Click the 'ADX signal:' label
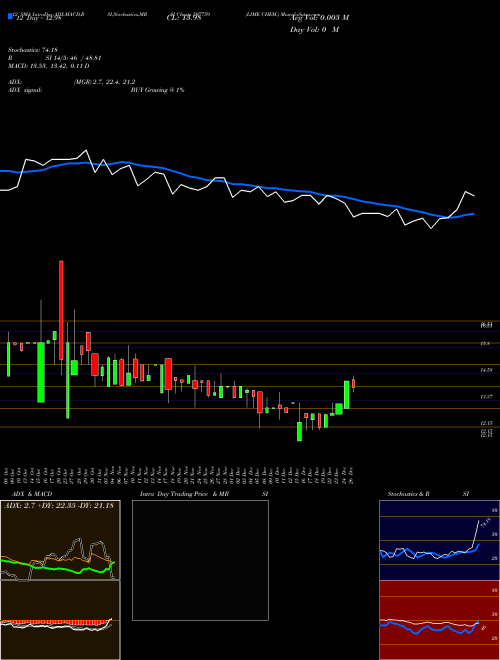 (x=25, y=90)
